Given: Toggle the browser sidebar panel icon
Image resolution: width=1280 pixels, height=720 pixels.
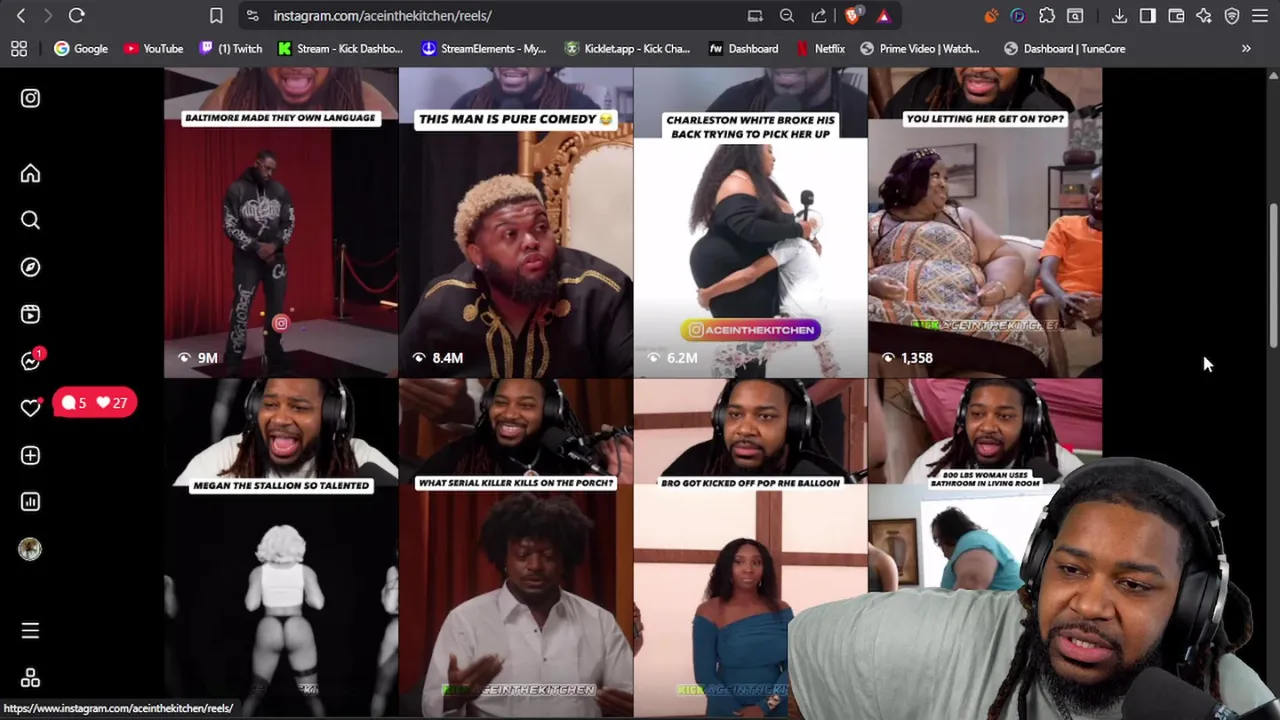Looking at the screenshot, I should 1148,16.
